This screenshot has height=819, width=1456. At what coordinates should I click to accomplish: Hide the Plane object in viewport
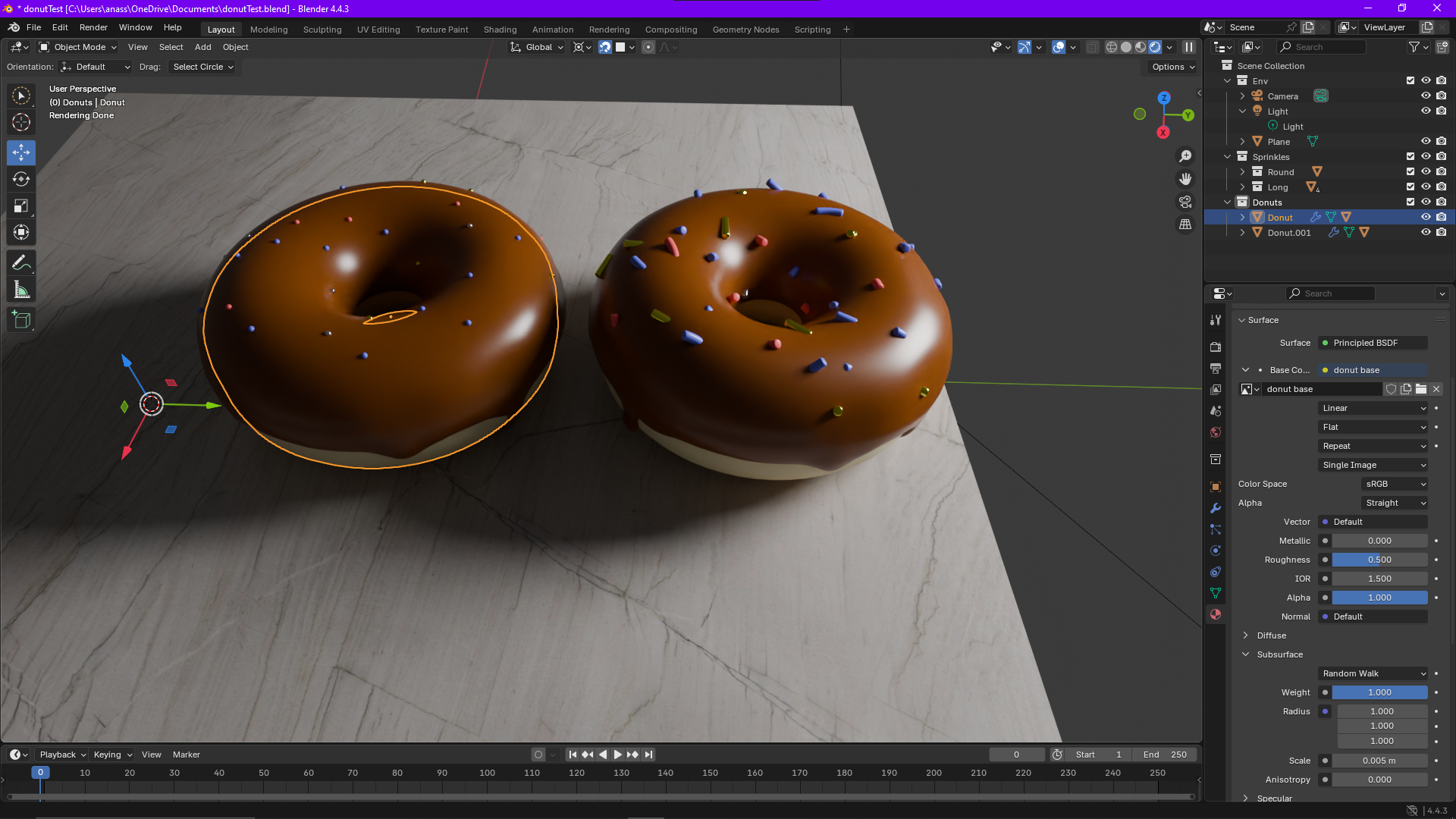(1426, 142)
